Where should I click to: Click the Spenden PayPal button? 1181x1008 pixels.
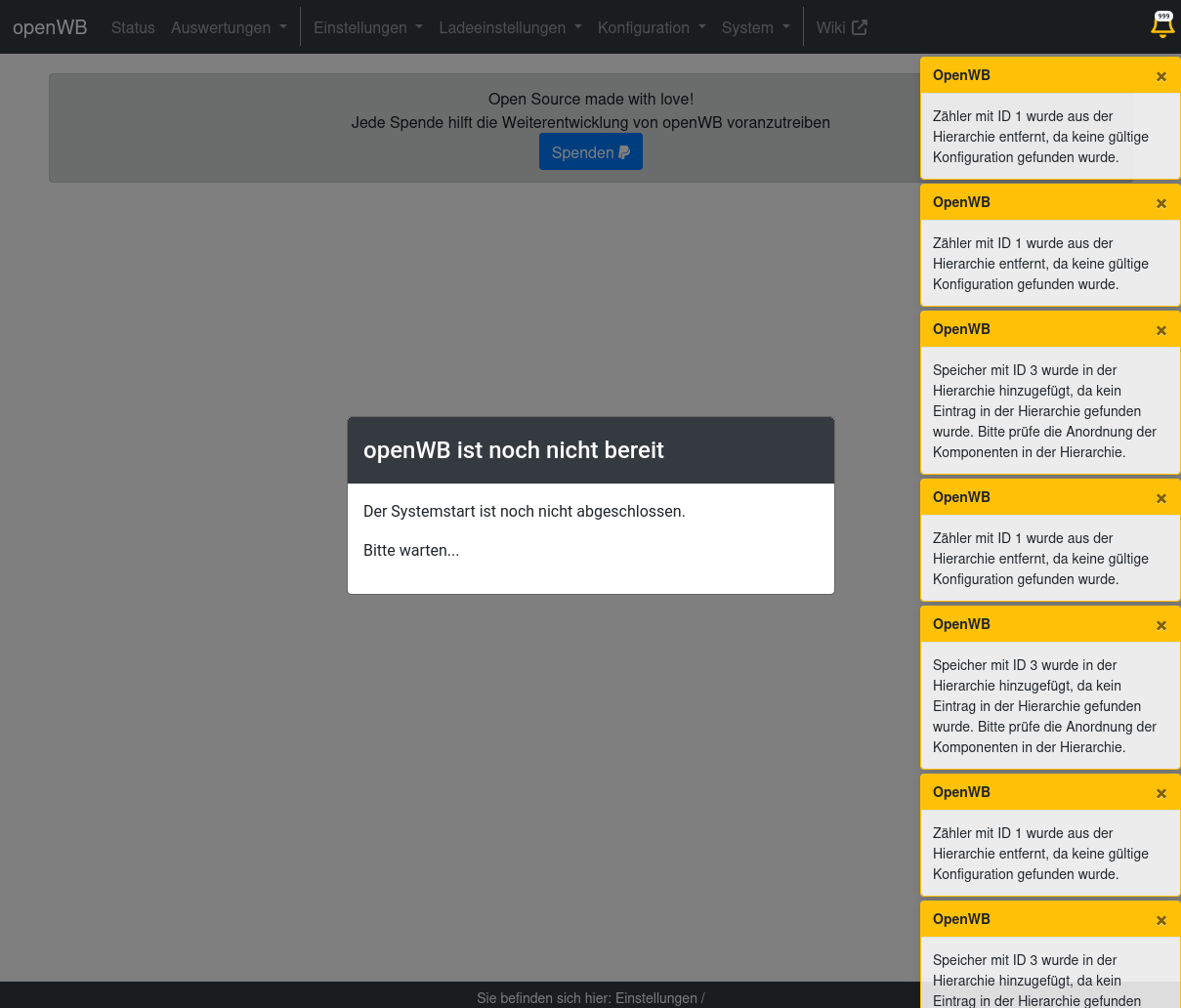click(x=591, y=151)
